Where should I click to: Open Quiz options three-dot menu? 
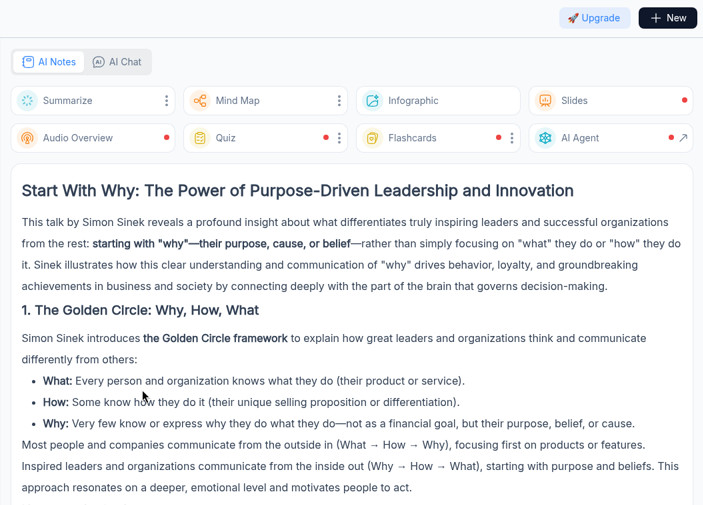pos(339,138)
